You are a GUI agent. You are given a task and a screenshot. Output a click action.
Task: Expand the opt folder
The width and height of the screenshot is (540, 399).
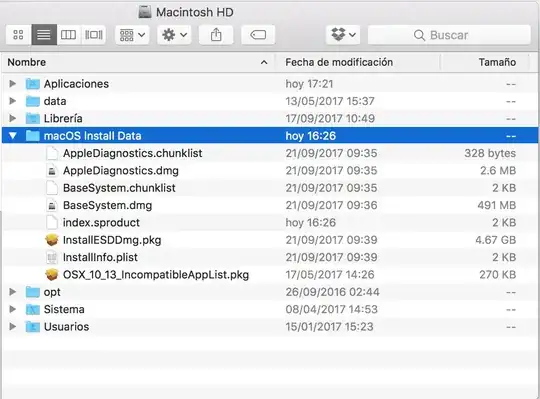pos(13,292)
